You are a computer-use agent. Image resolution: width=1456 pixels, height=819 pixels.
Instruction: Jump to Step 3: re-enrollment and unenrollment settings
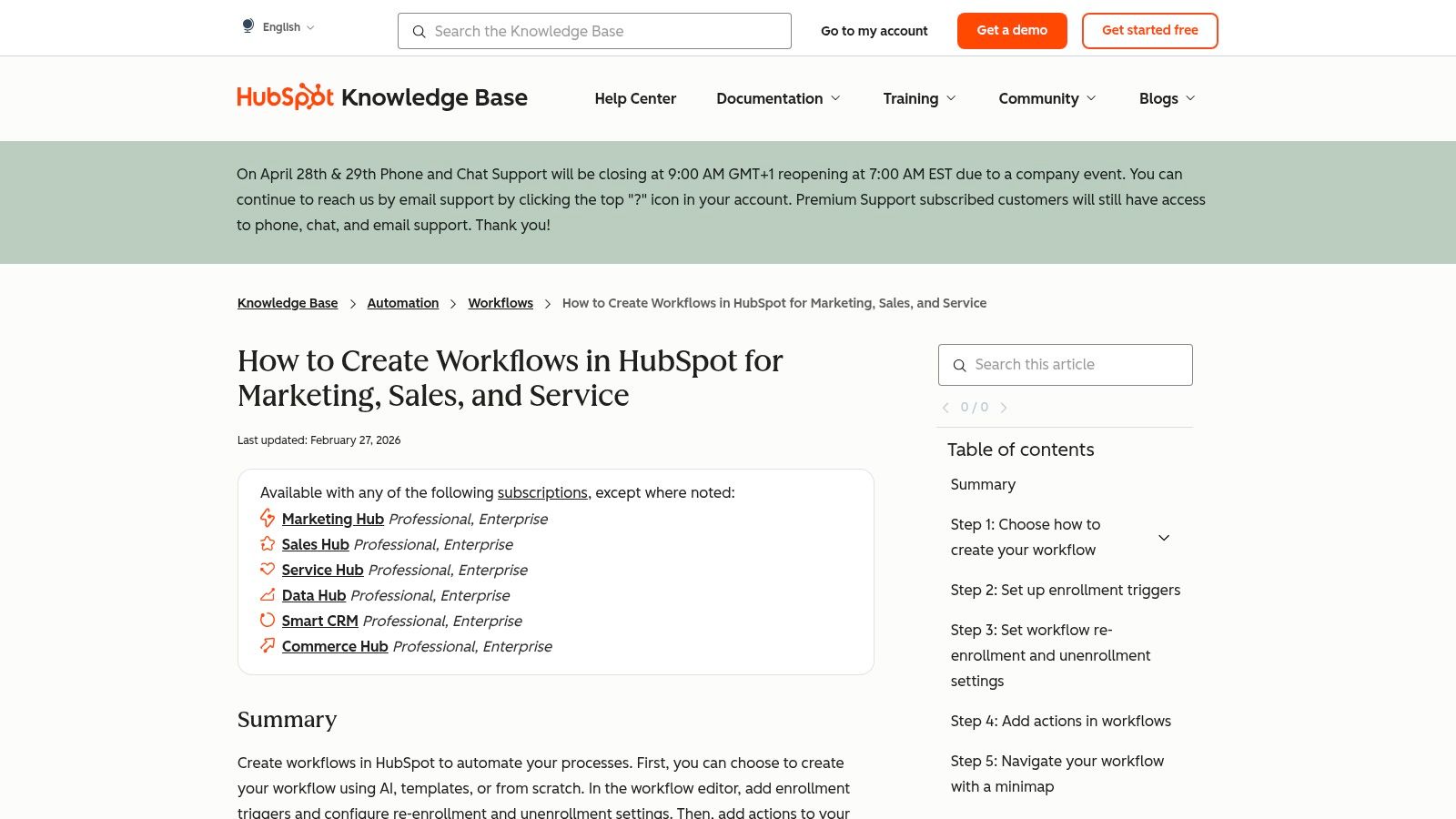tap(1050, 655)
